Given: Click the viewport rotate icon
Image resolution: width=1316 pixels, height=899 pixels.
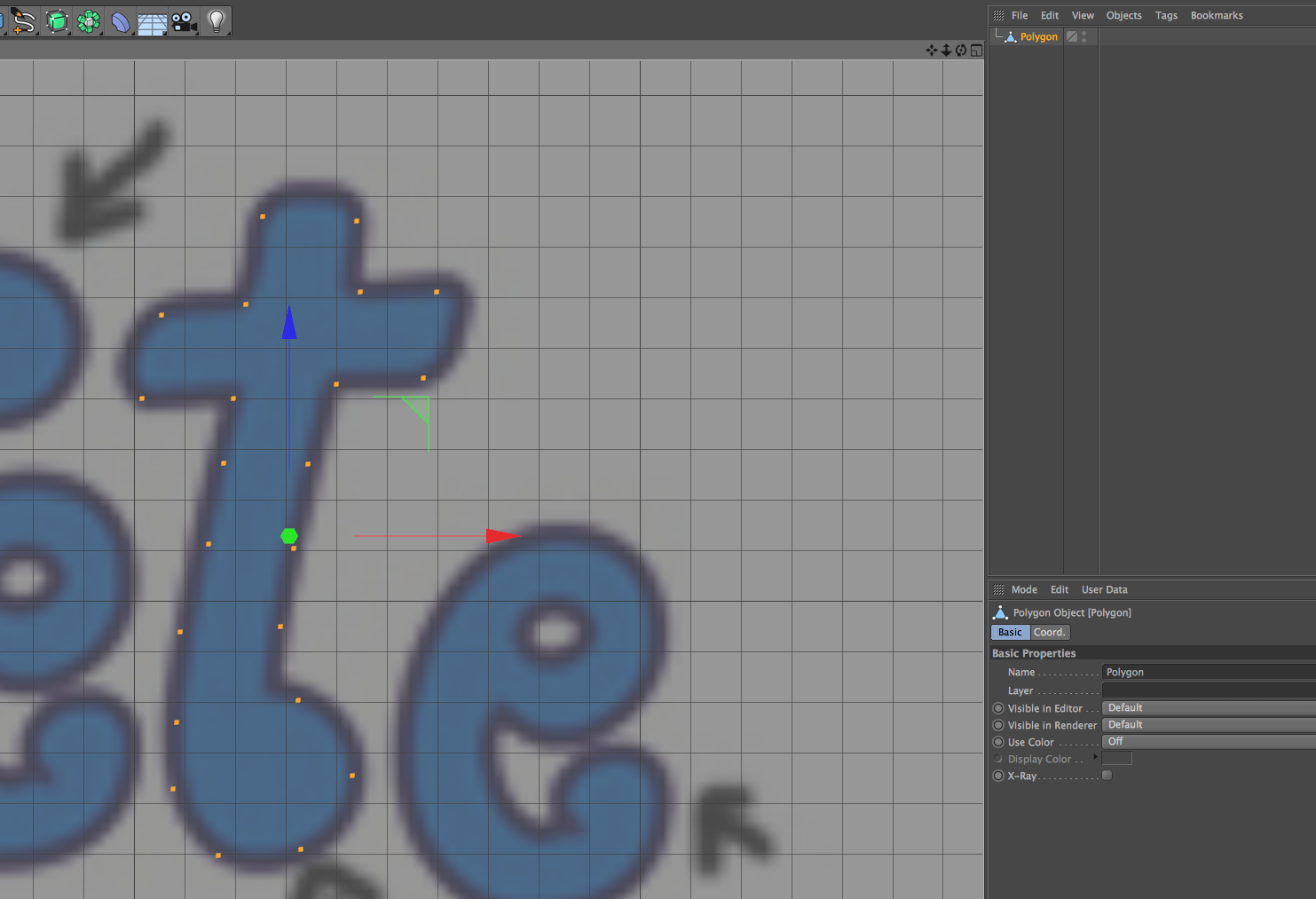Looking at the screenshot, I should click(961, 50).
